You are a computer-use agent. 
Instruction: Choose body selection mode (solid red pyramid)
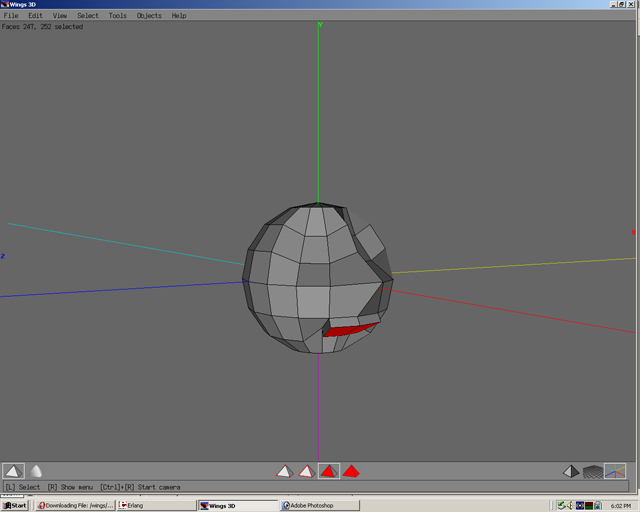[351, 471]
